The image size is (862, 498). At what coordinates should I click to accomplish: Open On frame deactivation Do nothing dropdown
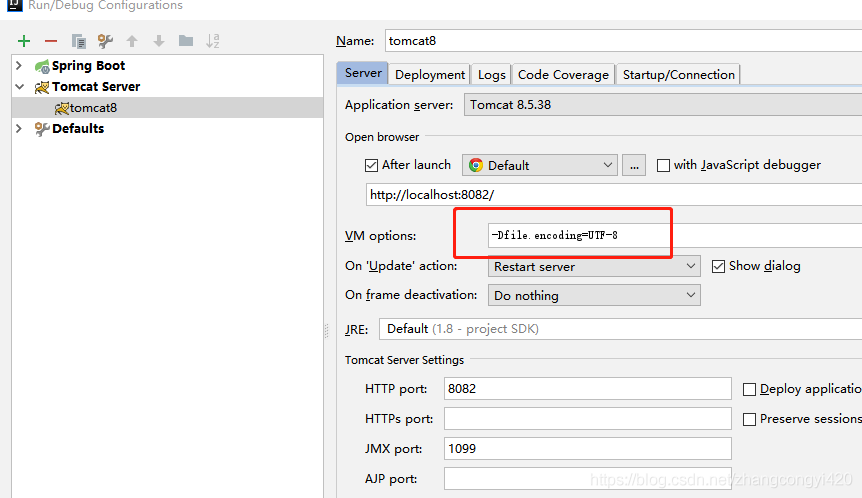pyautogui.click(x=594, y=295)
